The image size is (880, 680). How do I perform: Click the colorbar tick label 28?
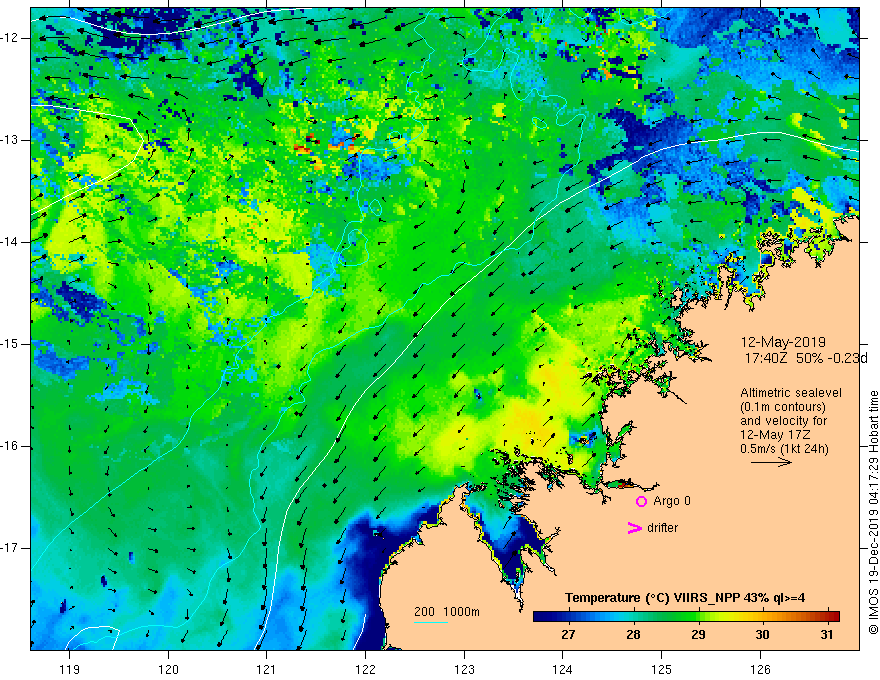(x=633, y=635)
